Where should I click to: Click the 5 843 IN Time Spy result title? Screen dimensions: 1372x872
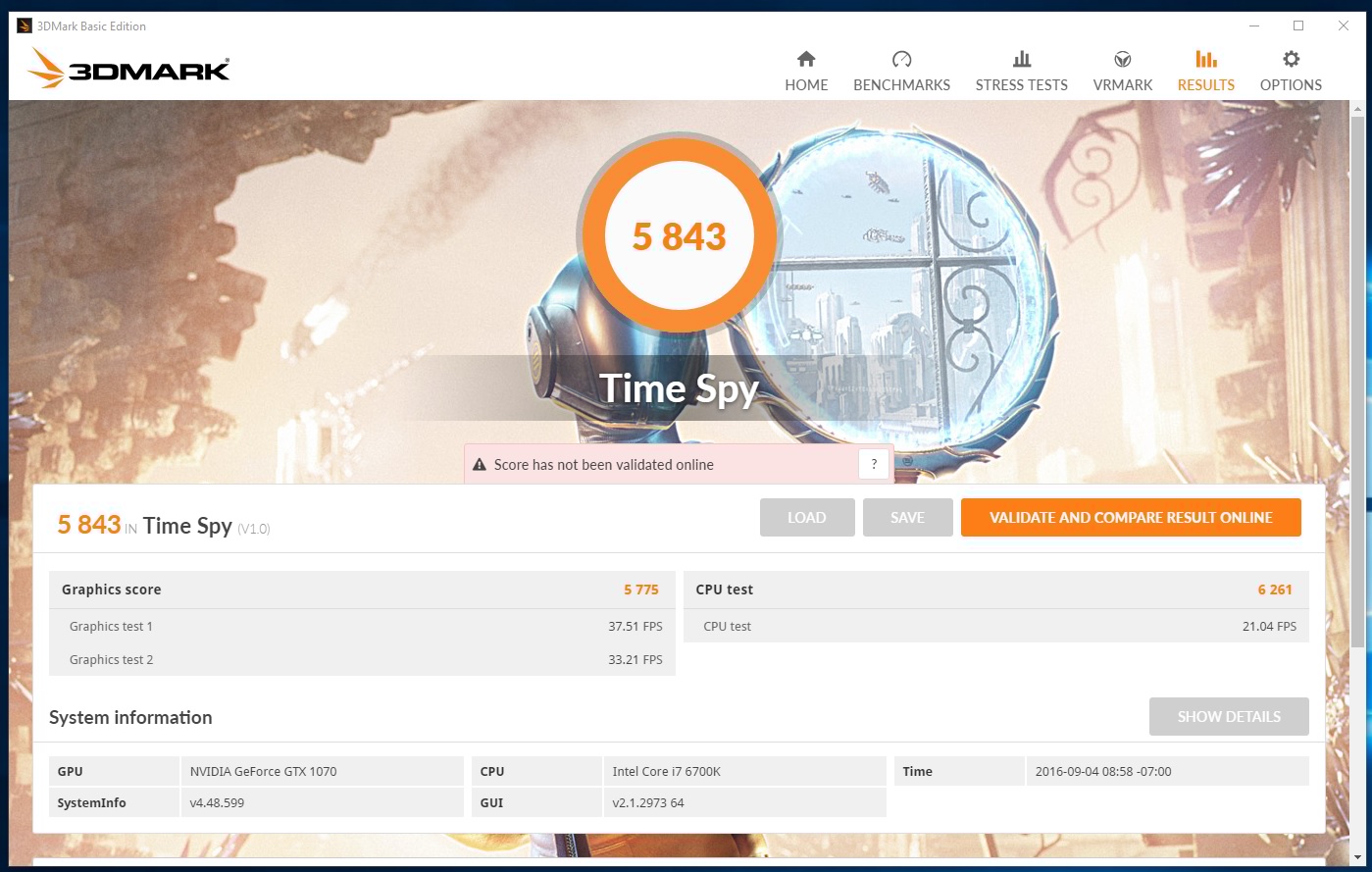(x=164, y=526)
